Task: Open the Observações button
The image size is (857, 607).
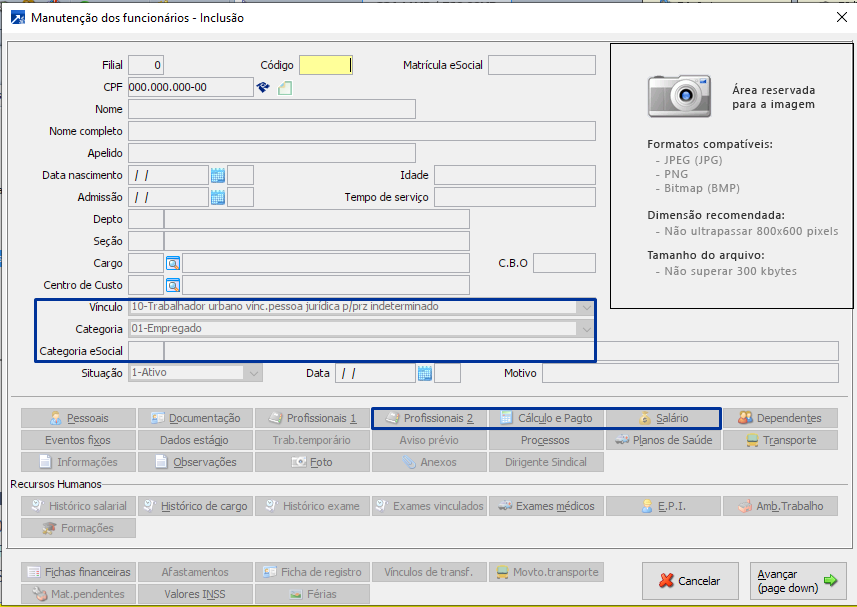Action: pos(195,462)
